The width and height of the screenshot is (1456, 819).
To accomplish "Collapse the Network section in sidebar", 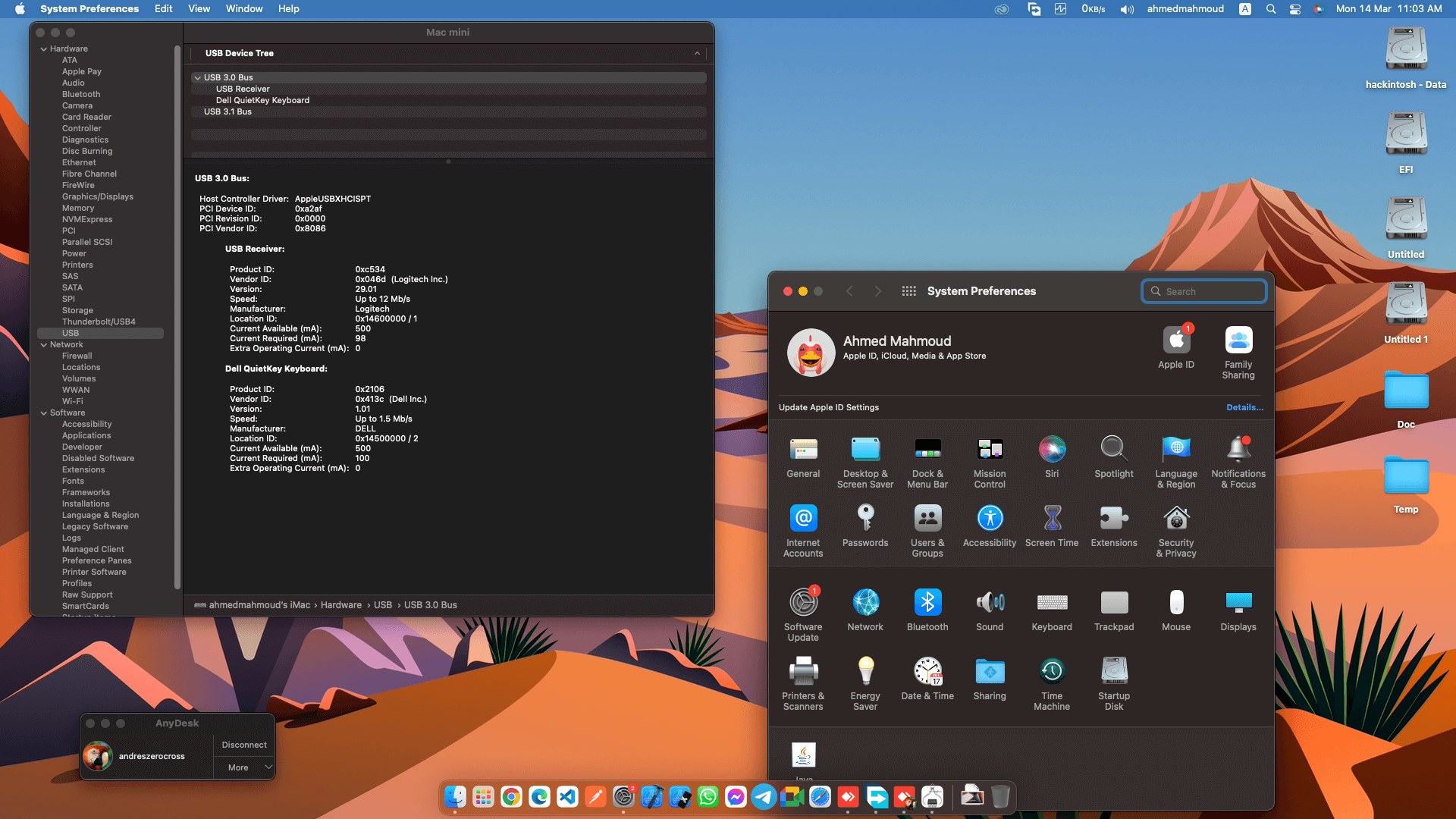I will click(44, 345).
